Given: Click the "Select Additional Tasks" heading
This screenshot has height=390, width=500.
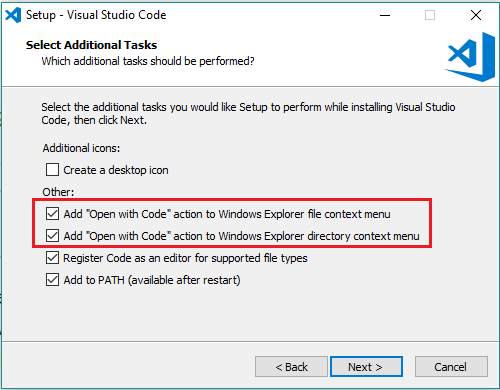Looking at the screenshot, I should click(91, 45).
